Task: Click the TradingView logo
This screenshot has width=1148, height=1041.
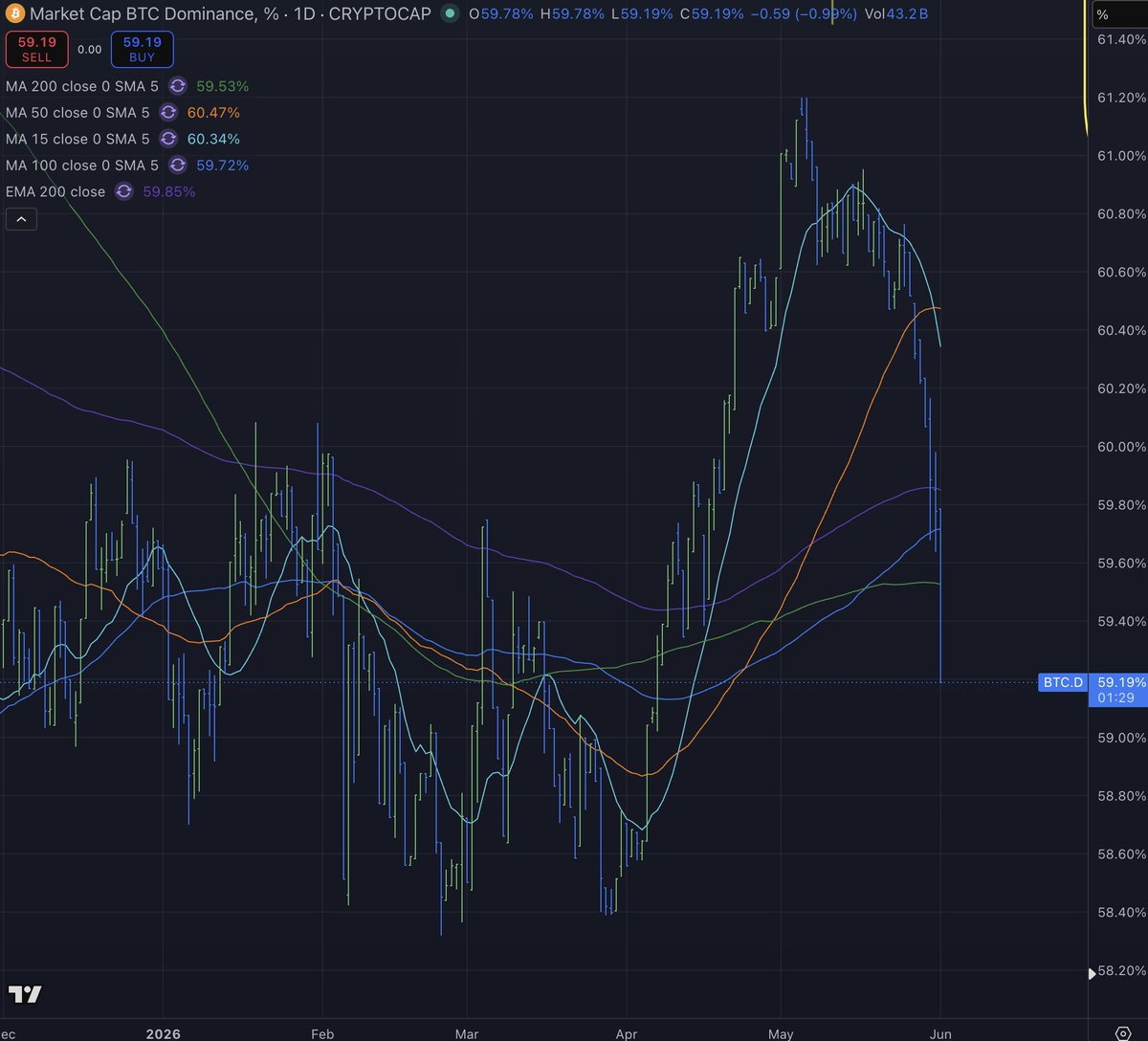Action: [24, 994]
